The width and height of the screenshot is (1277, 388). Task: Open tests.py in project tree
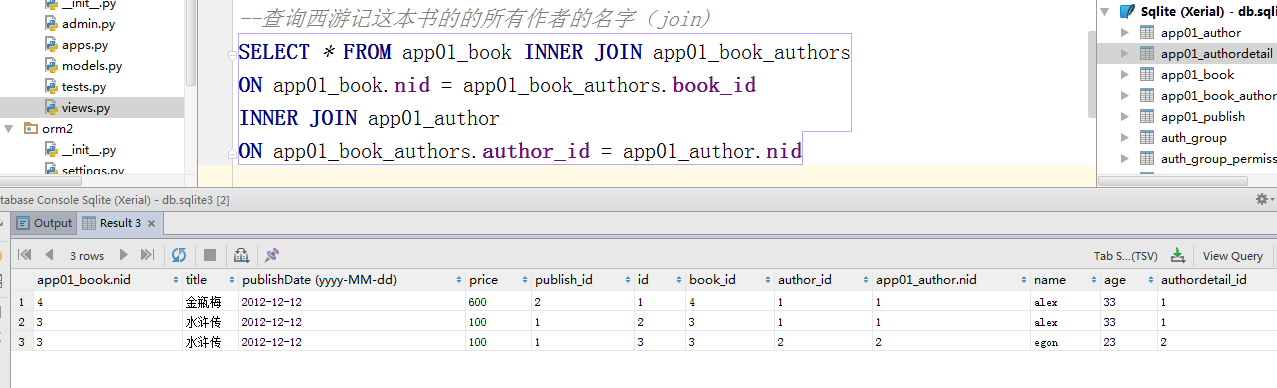coord(85,87)
